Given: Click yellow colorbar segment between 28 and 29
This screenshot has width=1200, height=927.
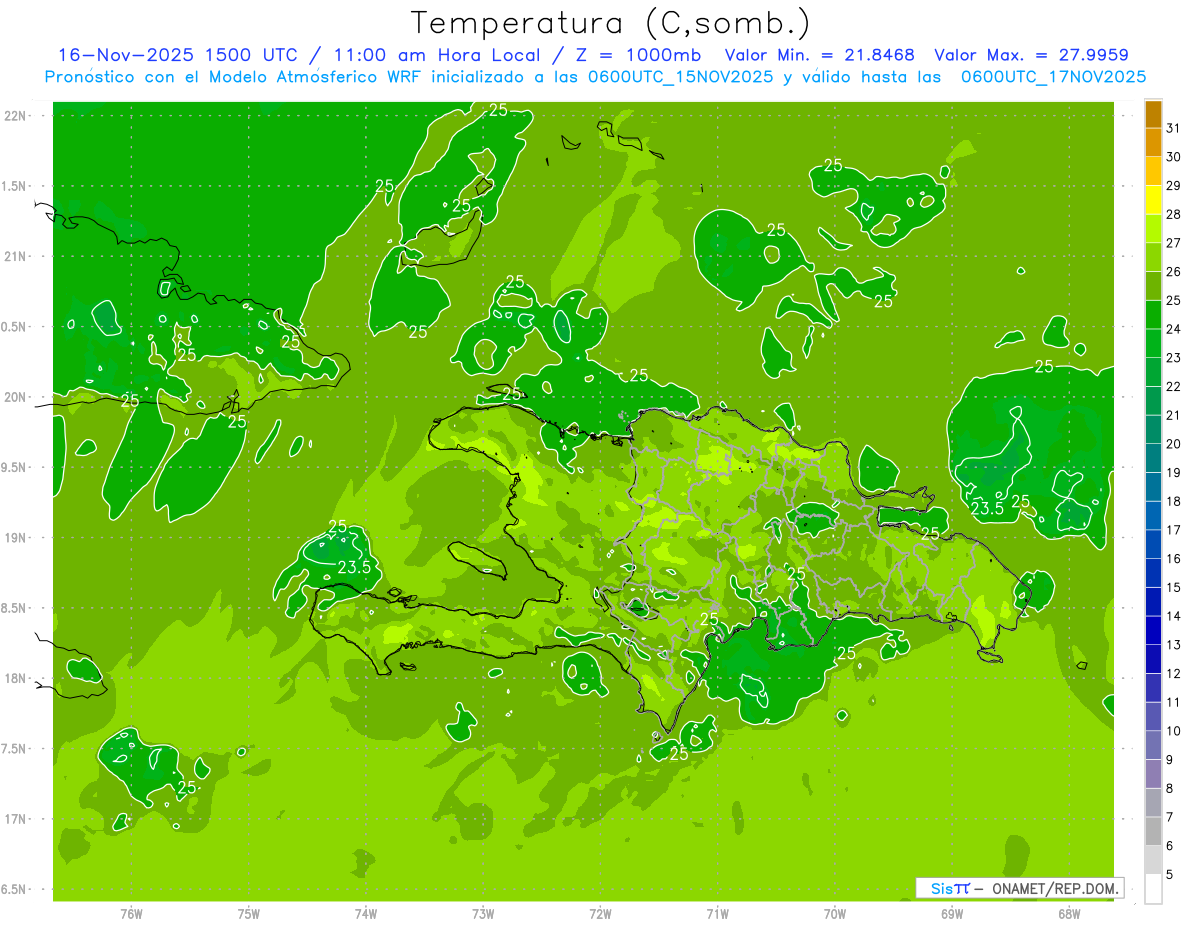Looking at the screenshot, I should [1153, 200].
